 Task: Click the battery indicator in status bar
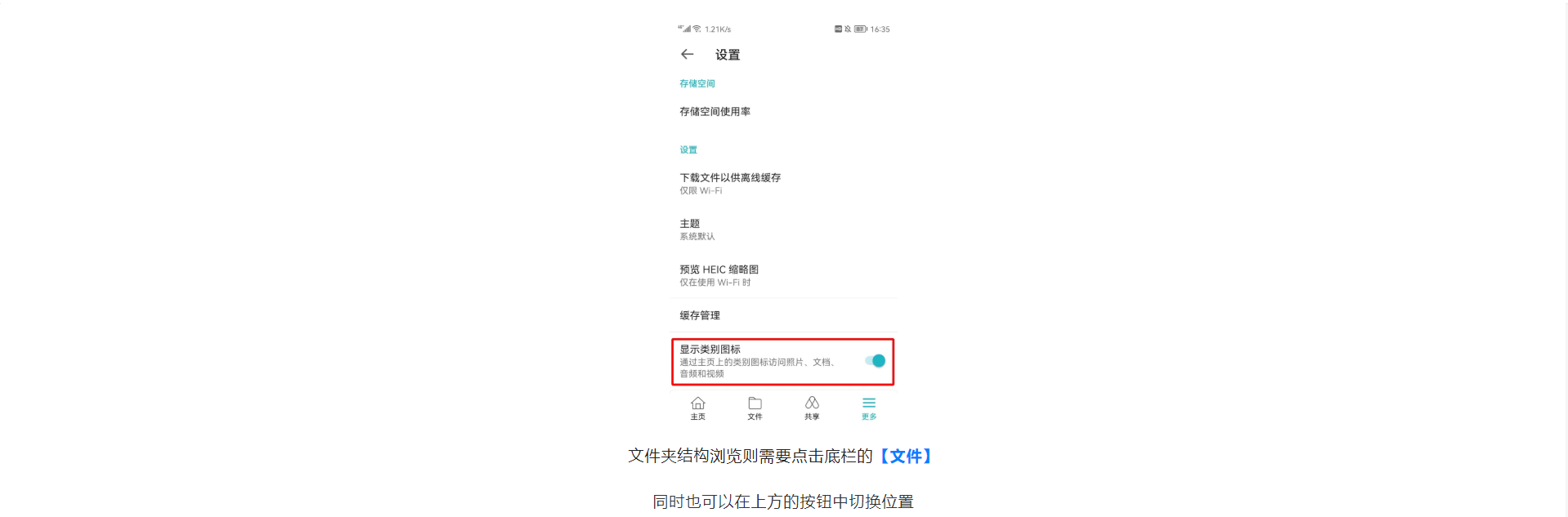coord(861,29)
